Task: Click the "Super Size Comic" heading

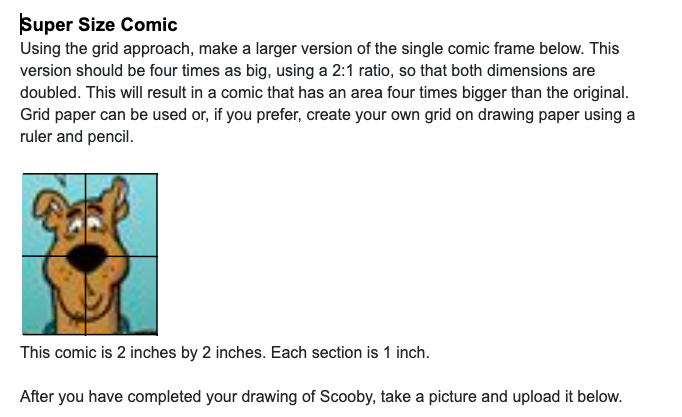Action: point(99,25)
